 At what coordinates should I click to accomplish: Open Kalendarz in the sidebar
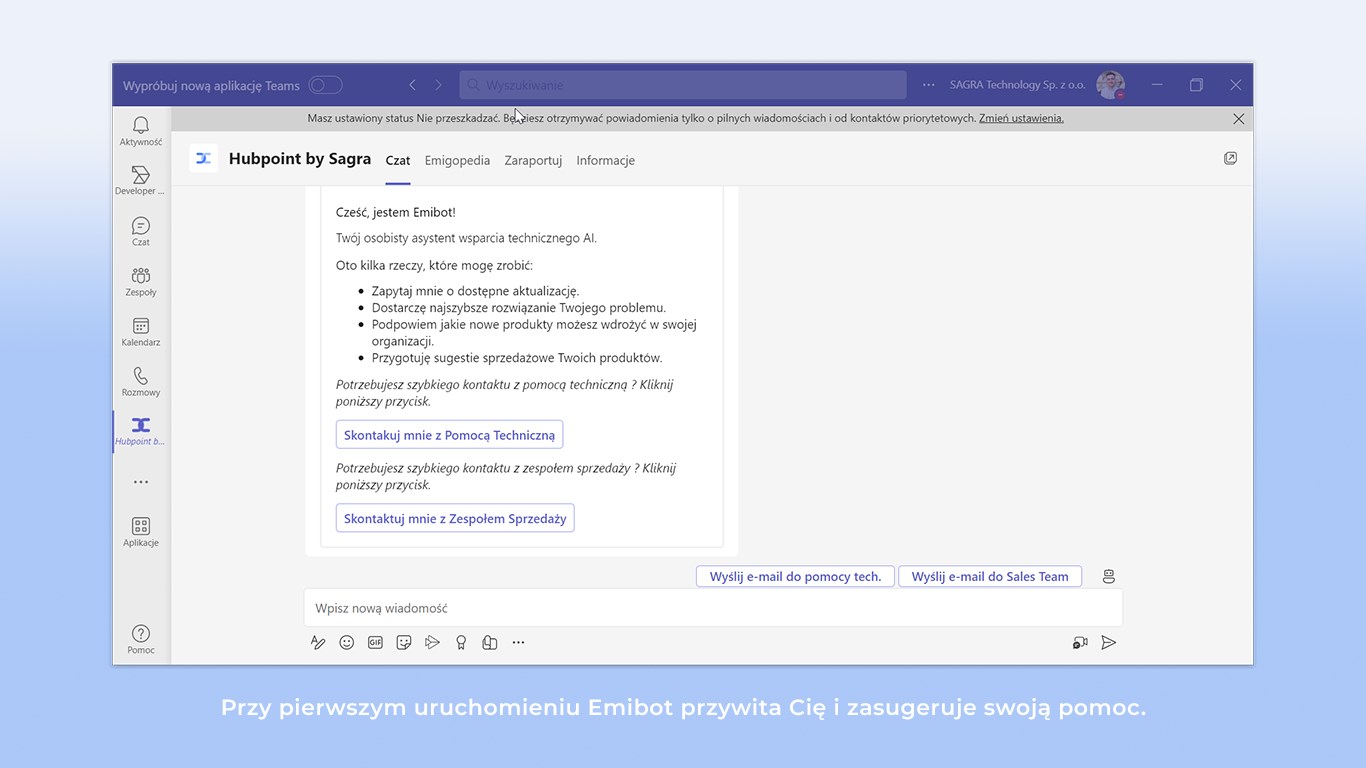tap(141, 331)
